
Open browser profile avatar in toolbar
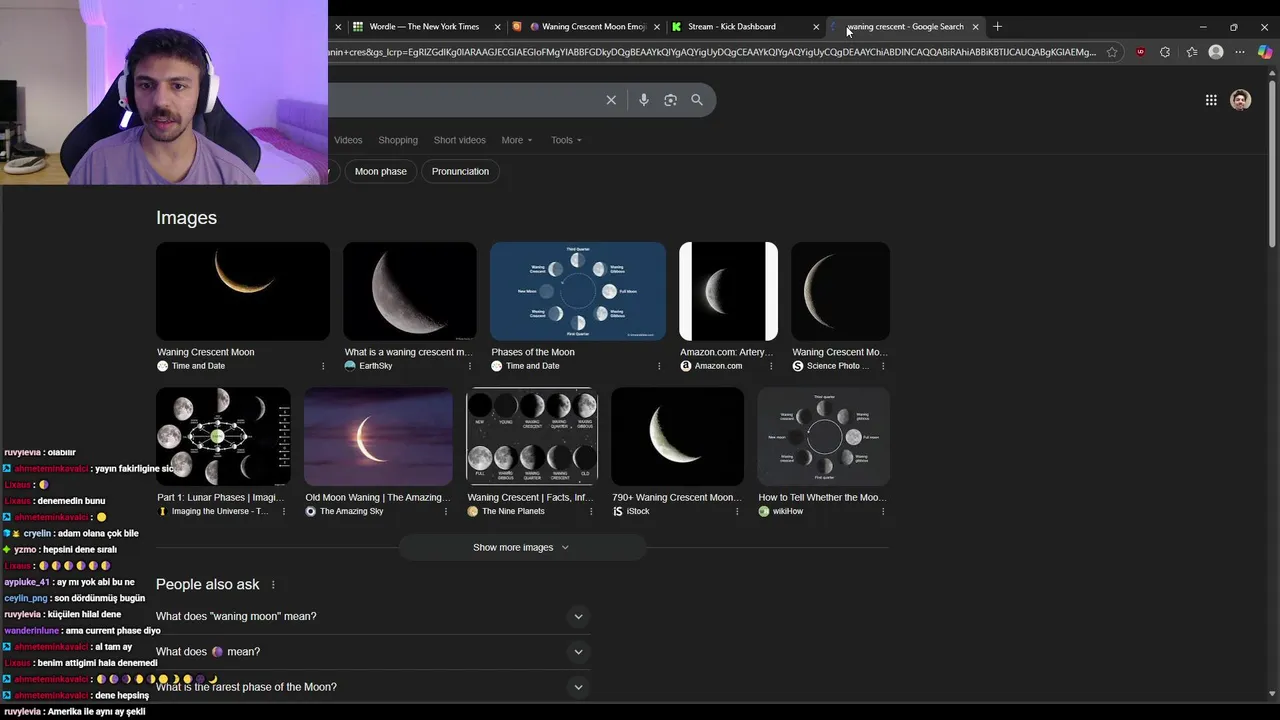[x=1216, y=52]
